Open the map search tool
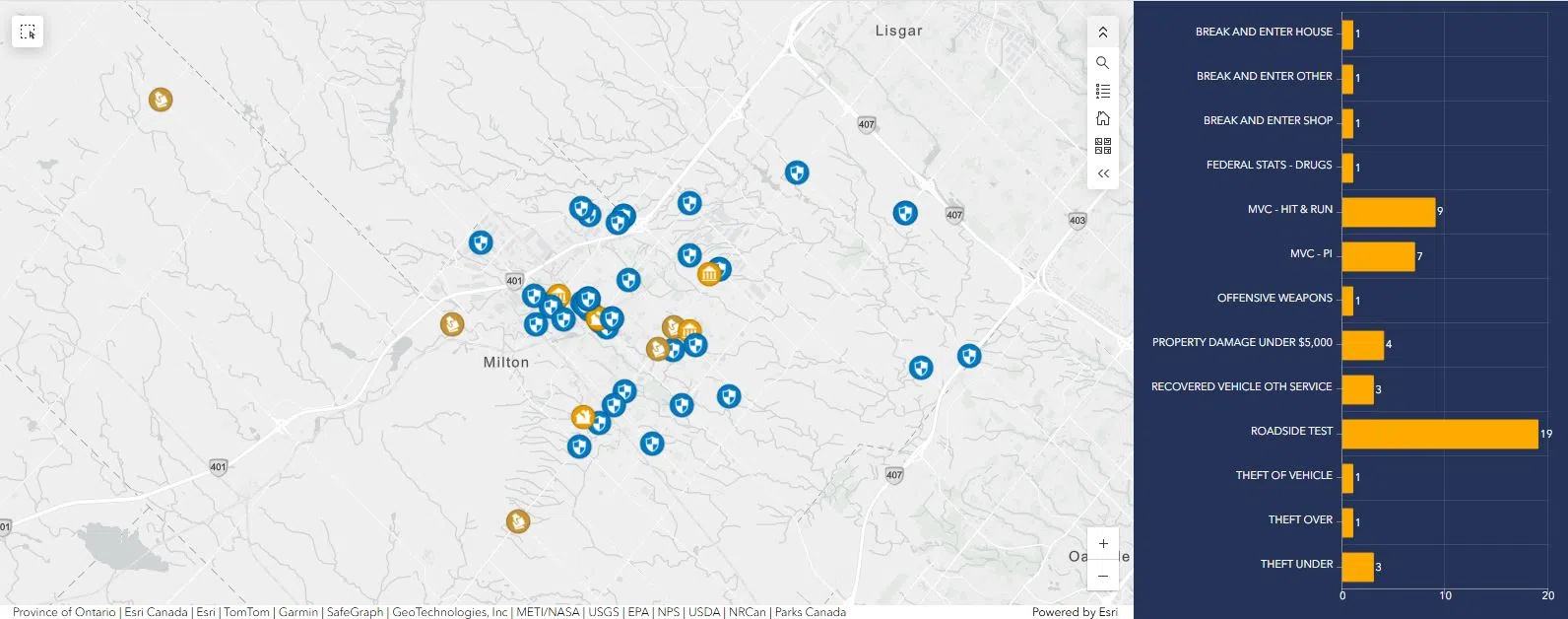Viewport: 1568px width, 619px height. [x=1102, y=63]
